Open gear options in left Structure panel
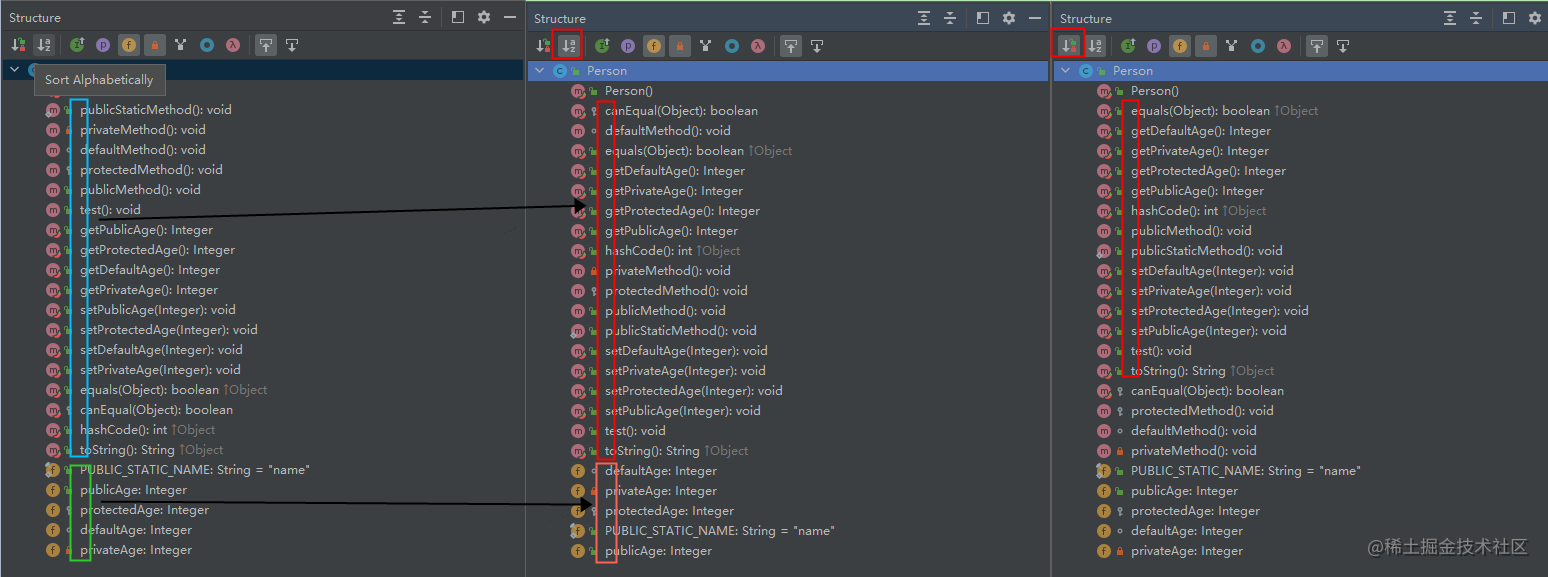 point(484,17)
